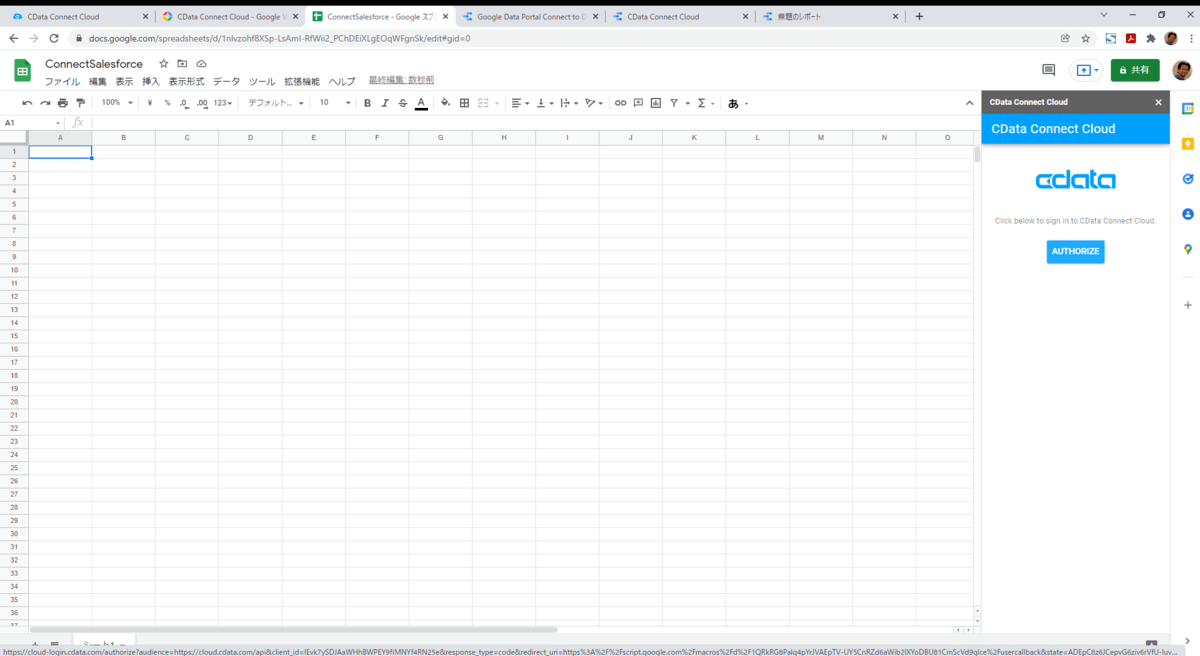This screenshot has height=656, width=1200.
Task: Open the ファイル menu
Action: pos(62,82)
